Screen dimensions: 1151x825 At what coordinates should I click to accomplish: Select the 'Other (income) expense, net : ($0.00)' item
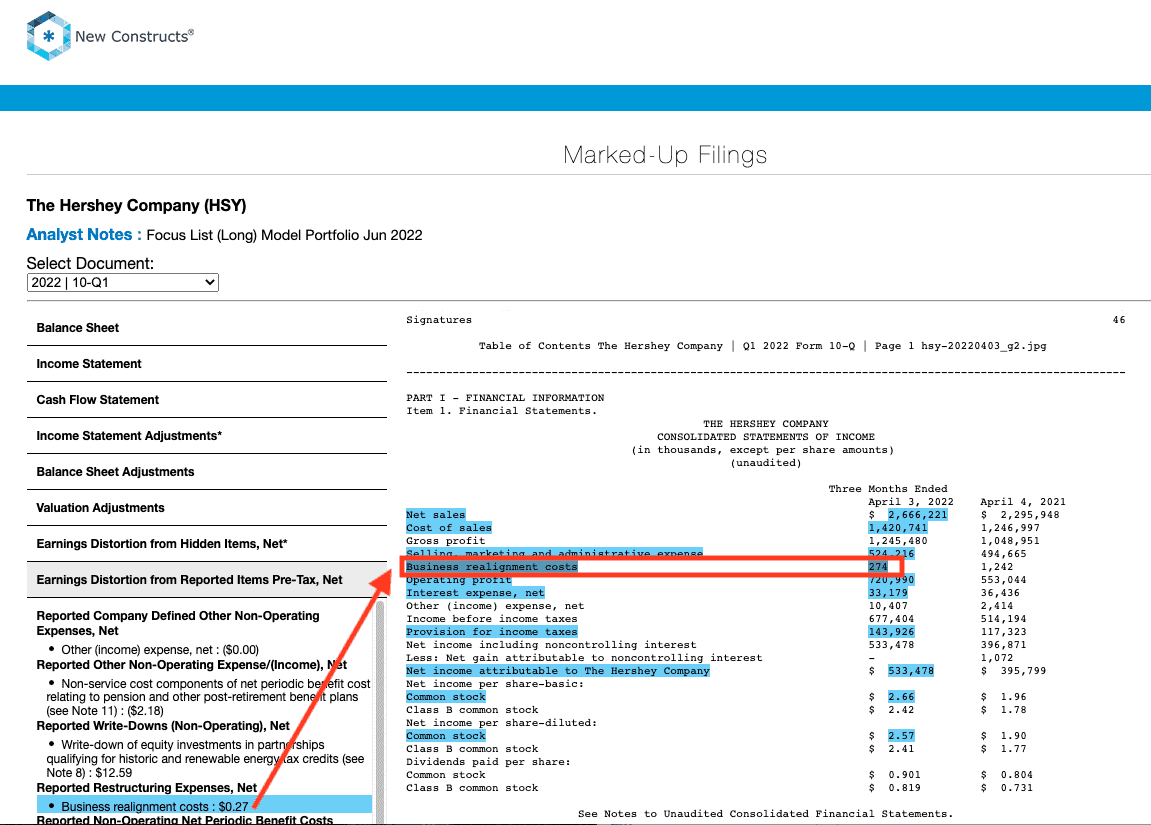(x=160, y=650)
